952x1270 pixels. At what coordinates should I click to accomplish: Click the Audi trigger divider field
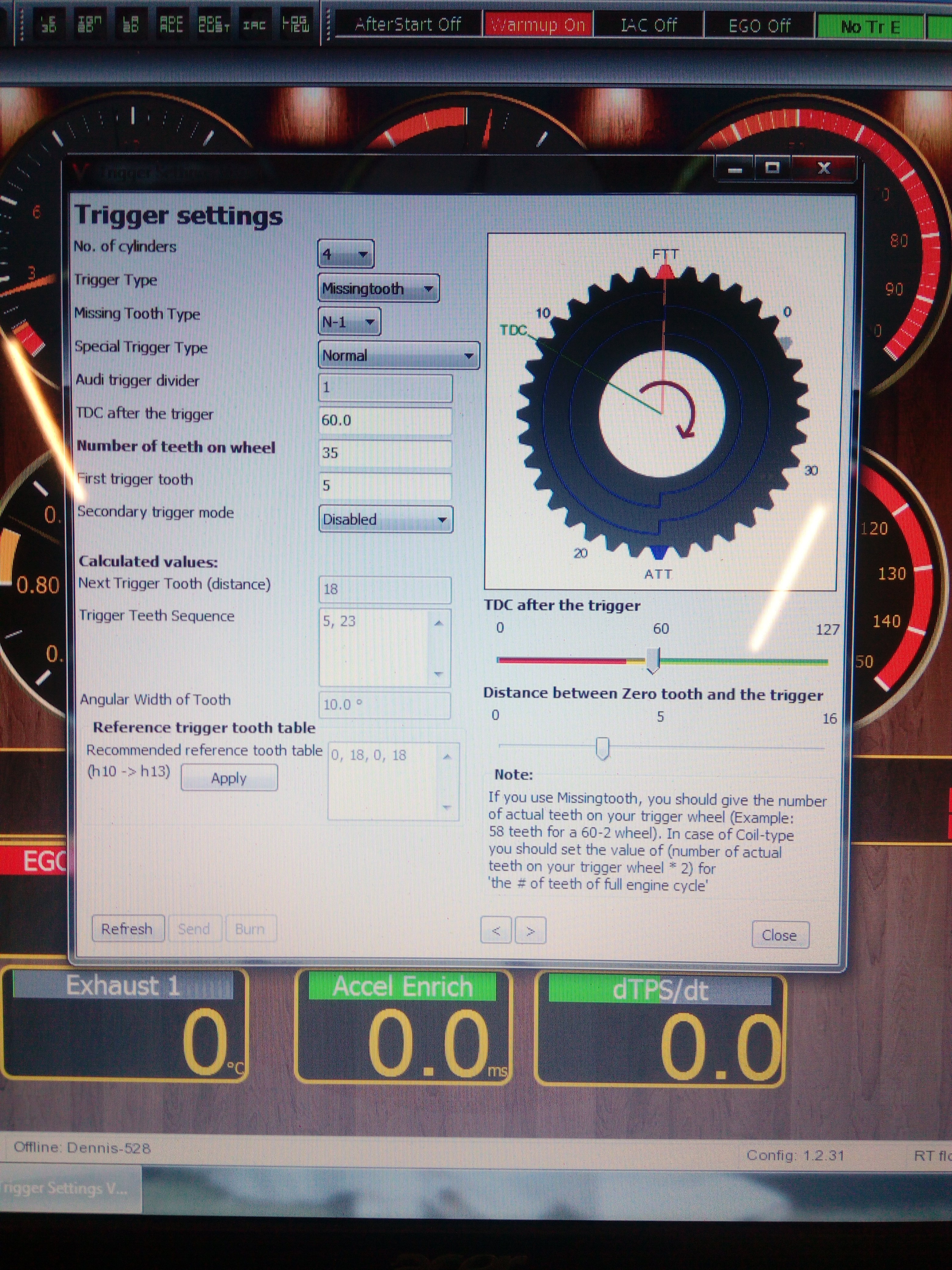(x=385, y=387)
